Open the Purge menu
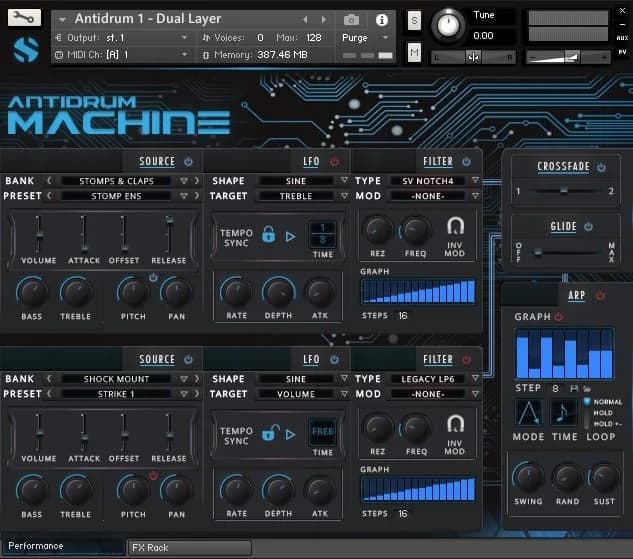Screen dimensions: 633x559 pyautogui.click(x=365, y=38)
